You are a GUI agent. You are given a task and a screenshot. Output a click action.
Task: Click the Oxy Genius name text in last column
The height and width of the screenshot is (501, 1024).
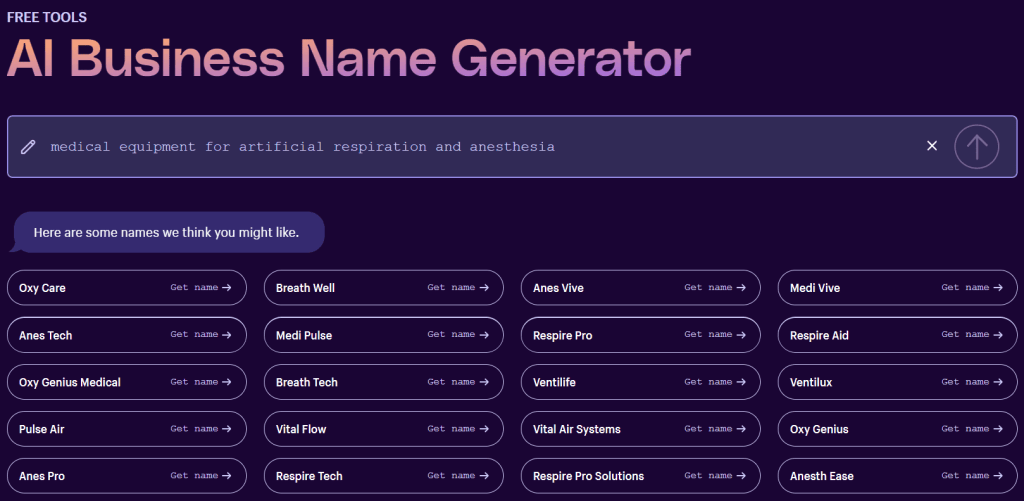pos(819,429)
